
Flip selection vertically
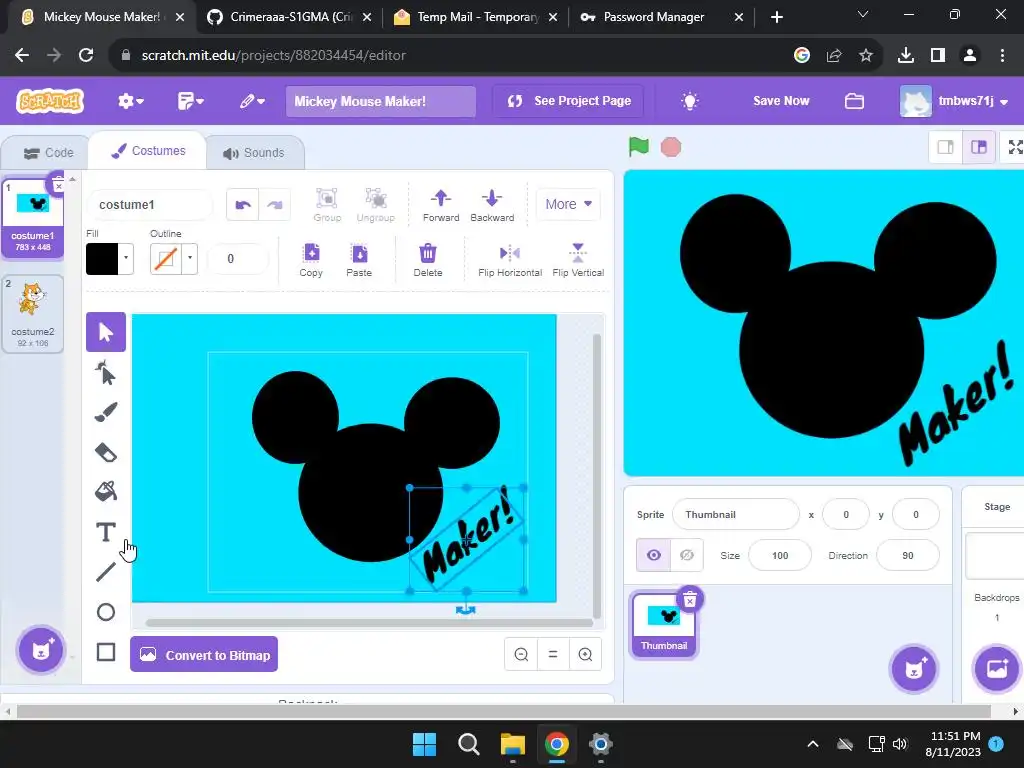coord(578,260)
